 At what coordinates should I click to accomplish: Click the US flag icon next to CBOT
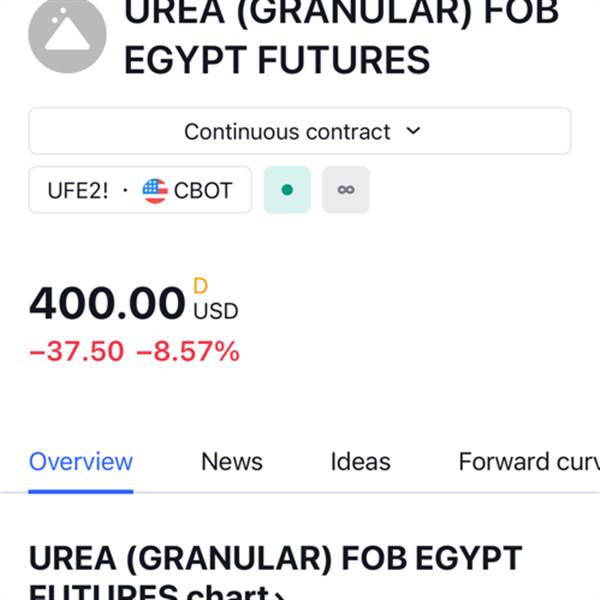tap(155, 191)
